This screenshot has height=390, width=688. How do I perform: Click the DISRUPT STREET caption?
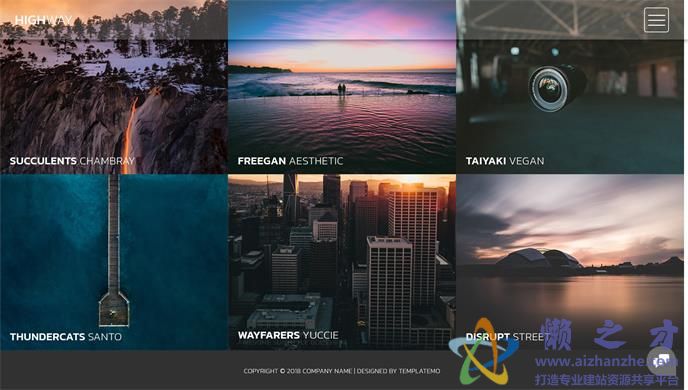(508, 337)
